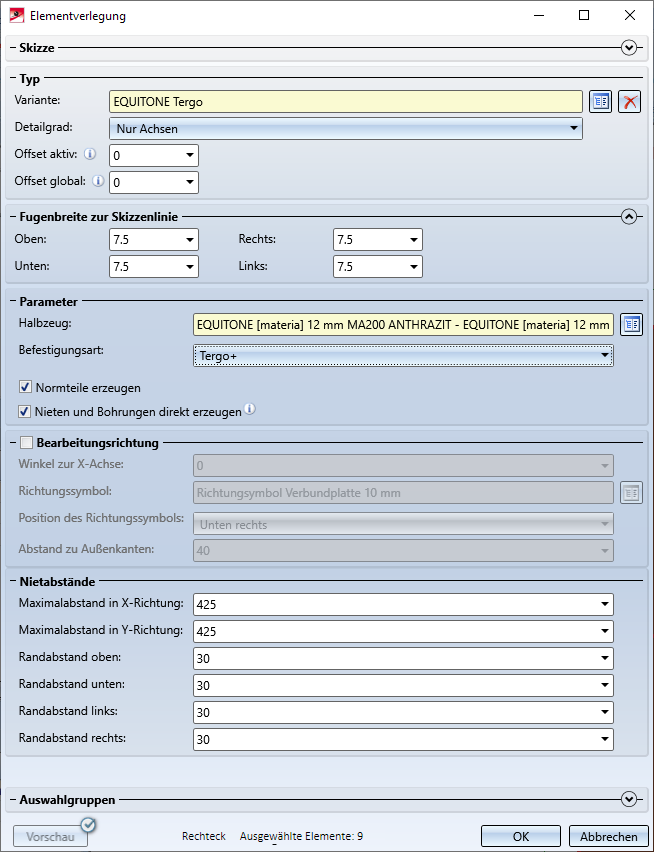Open Offset global dropdown

(x=190, y=183)
